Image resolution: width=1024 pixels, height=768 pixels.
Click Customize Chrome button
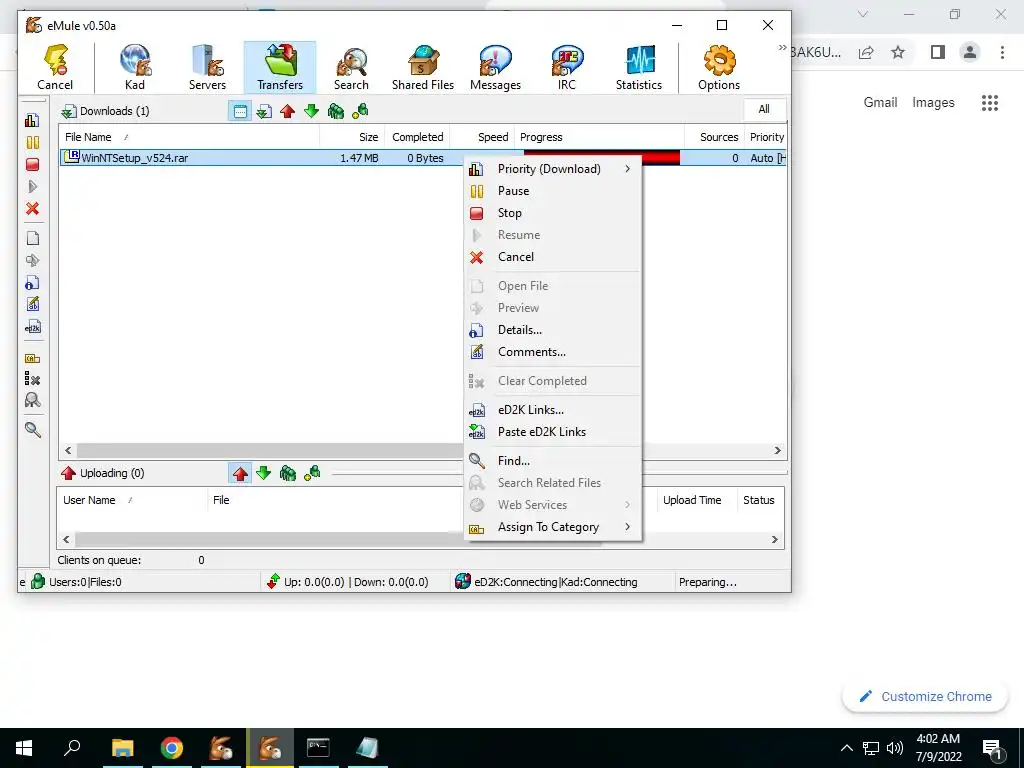(925, 696)
